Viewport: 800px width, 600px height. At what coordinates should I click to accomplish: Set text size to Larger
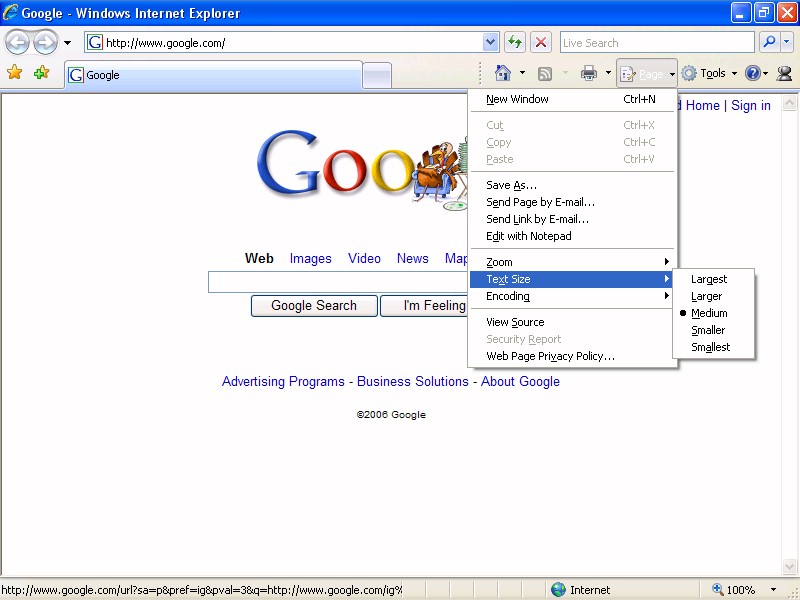714,296
